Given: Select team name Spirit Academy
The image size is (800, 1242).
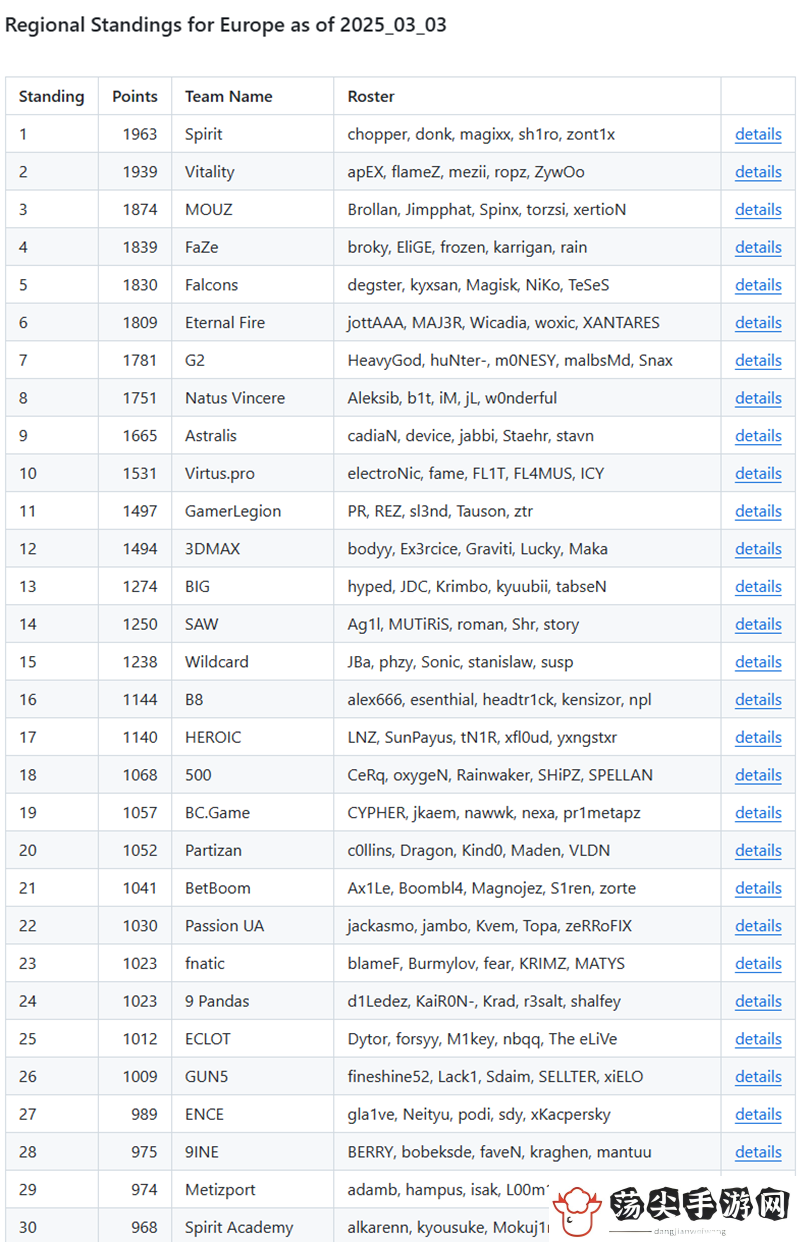Looking at the screenshot, I should [239, 1228].
